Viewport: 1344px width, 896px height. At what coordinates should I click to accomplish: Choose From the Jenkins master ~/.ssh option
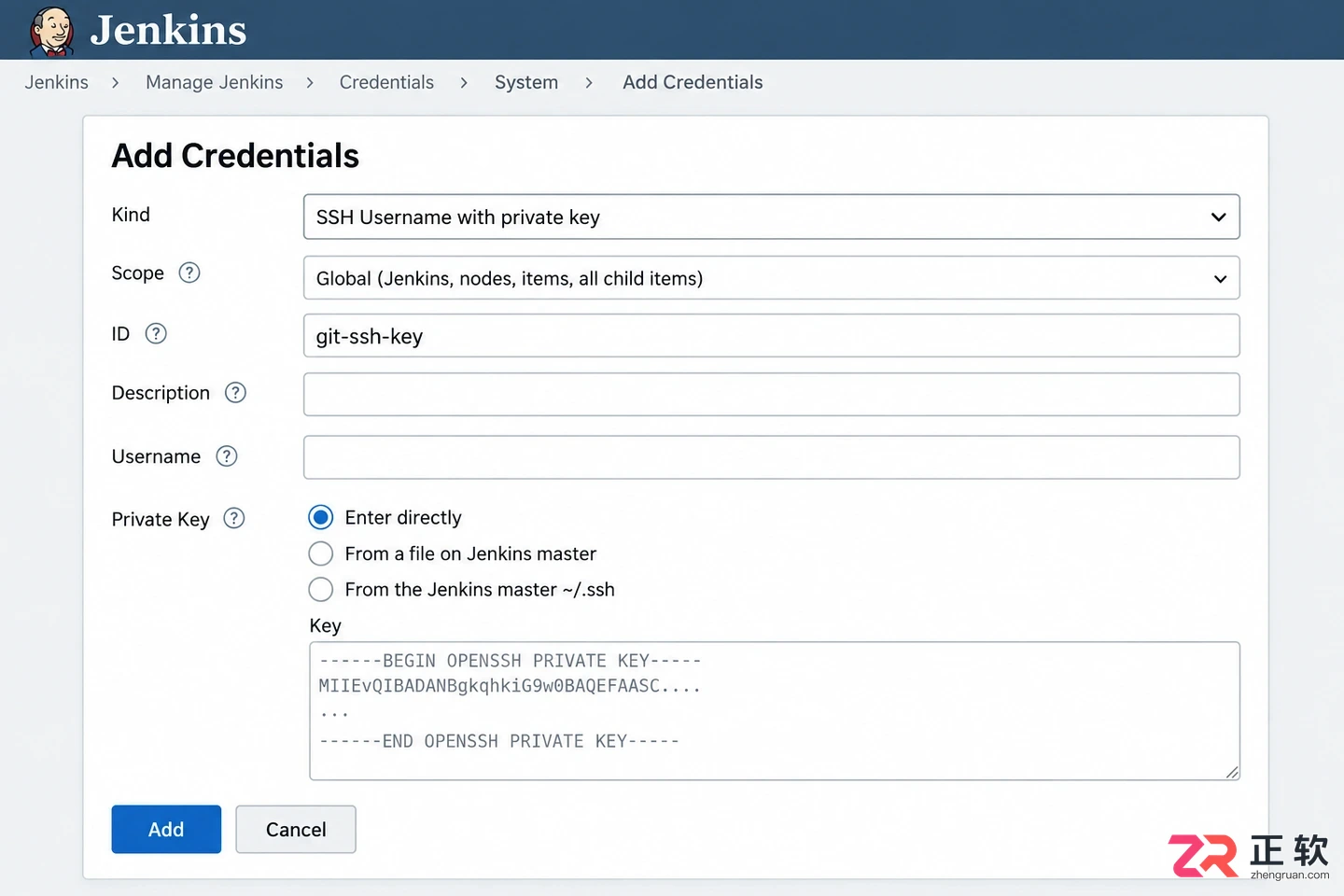point(320,589)
